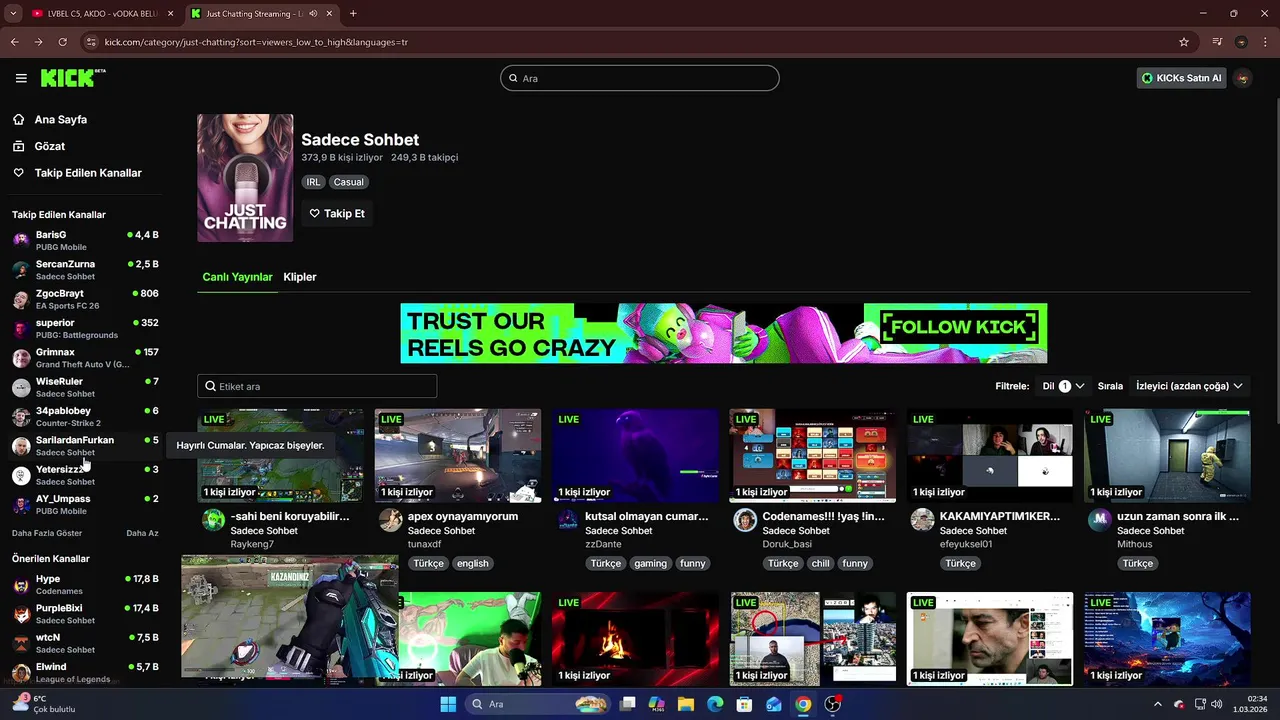
Task: Click the Etiket ara tag search field
Action: tap(317, 386)
